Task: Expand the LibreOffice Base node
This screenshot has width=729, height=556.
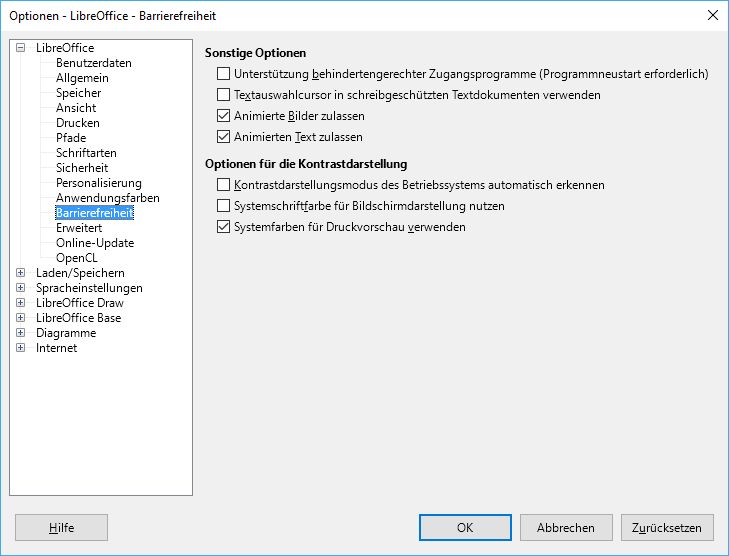Action: point(20,318)
